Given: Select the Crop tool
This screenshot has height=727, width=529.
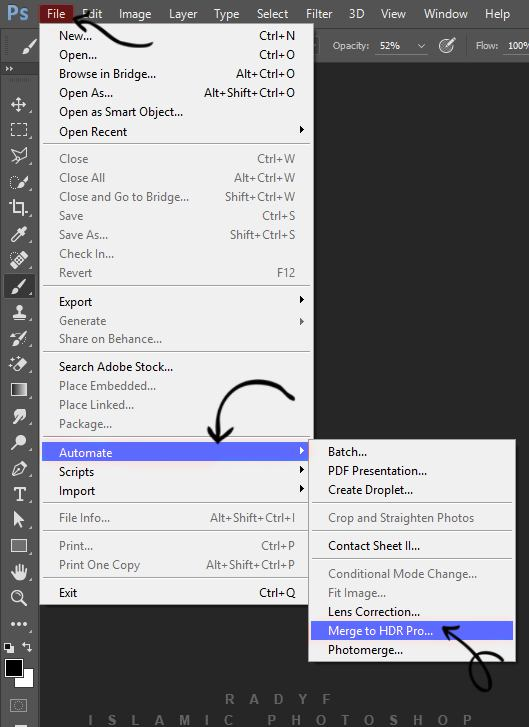Looking at the screenshot, I should pos(19,207).
